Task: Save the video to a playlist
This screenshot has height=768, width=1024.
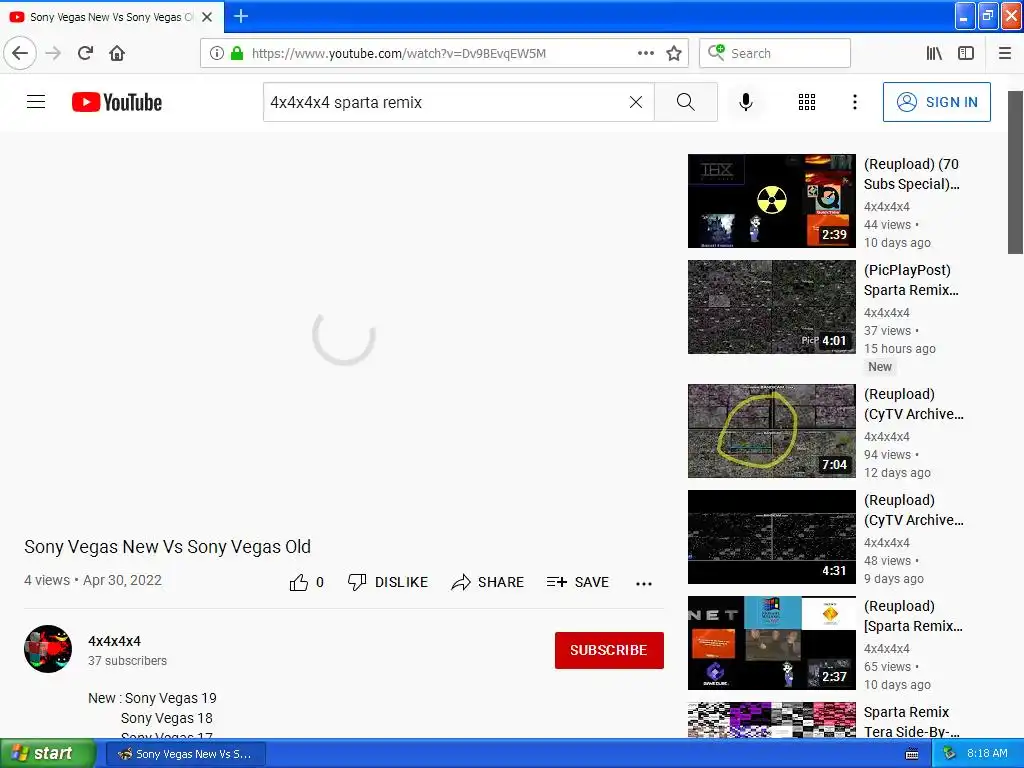Action: [578, 582]
